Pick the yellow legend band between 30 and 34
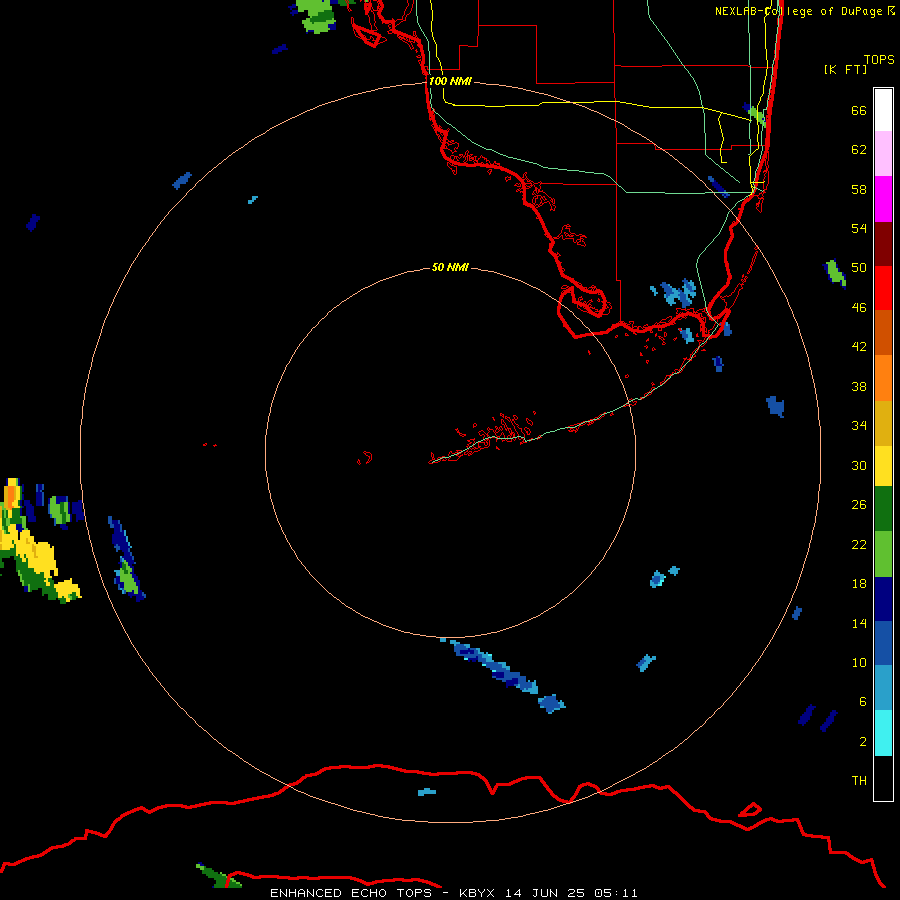The image size is (900, 900). pos(883,466)
